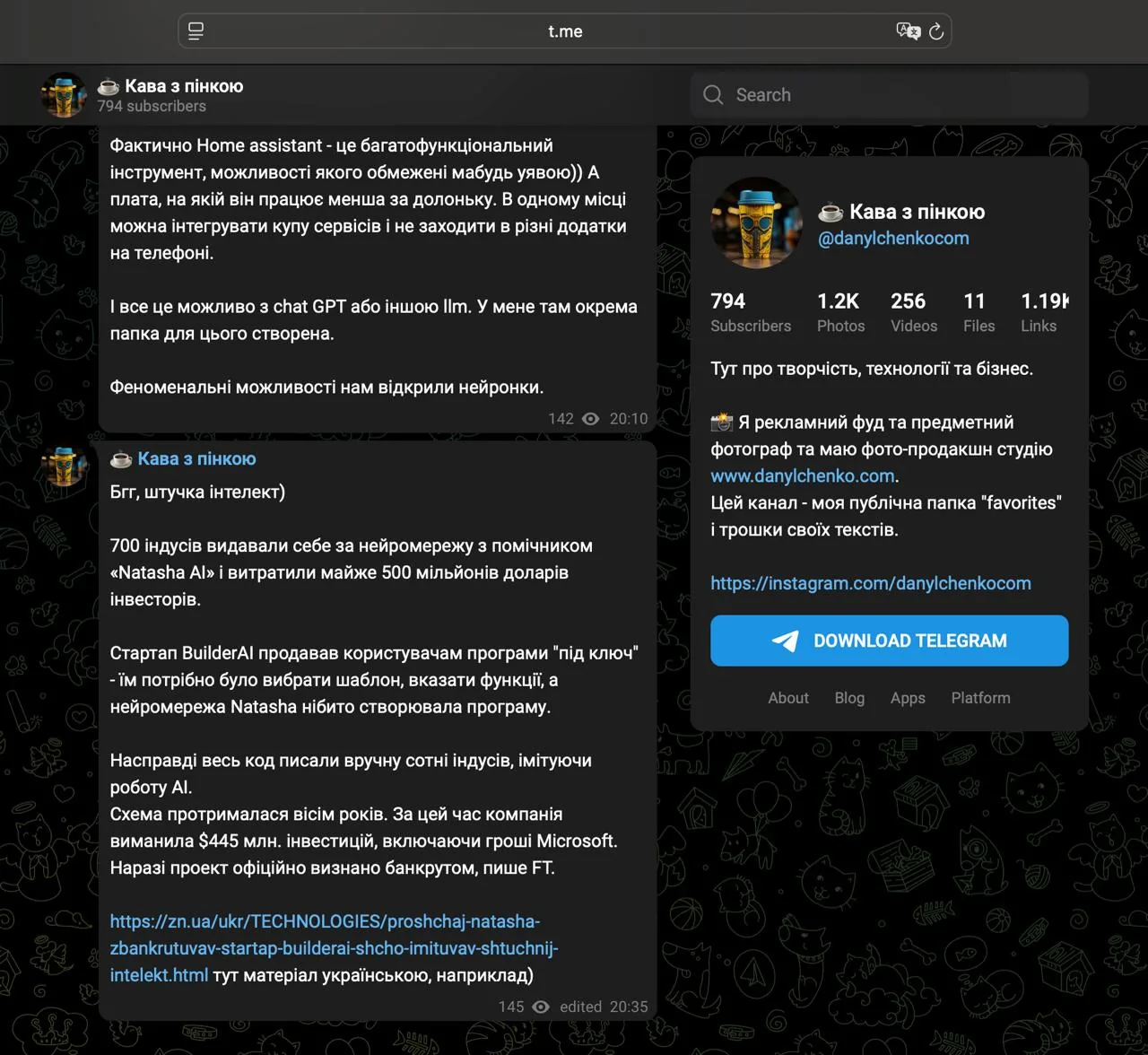The image size is (1148, 1055).
Task: Click the Download Telegram button
Action: (890, 641)
